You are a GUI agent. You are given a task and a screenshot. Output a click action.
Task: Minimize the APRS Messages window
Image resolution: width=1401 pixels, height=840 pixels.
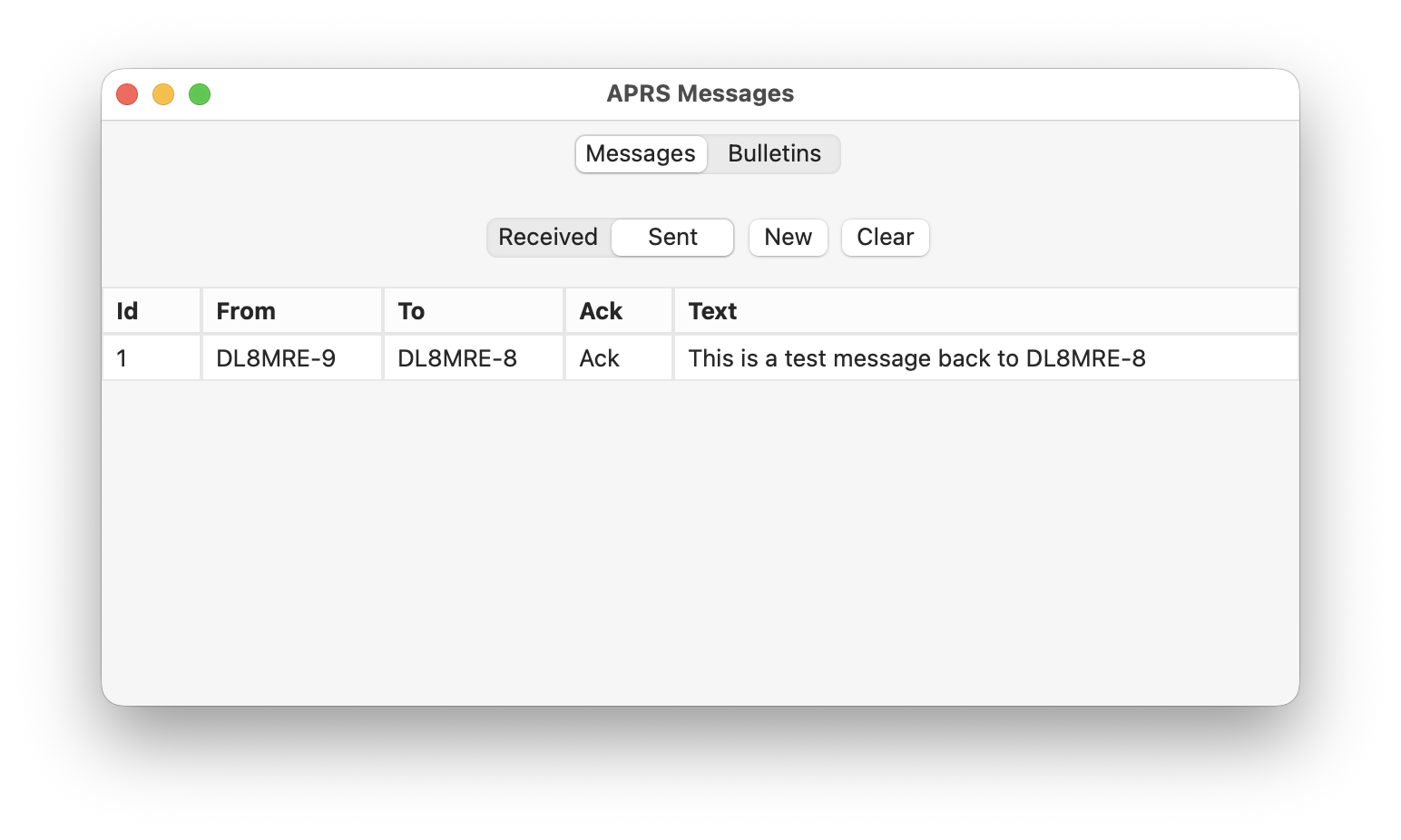point(163,94)
